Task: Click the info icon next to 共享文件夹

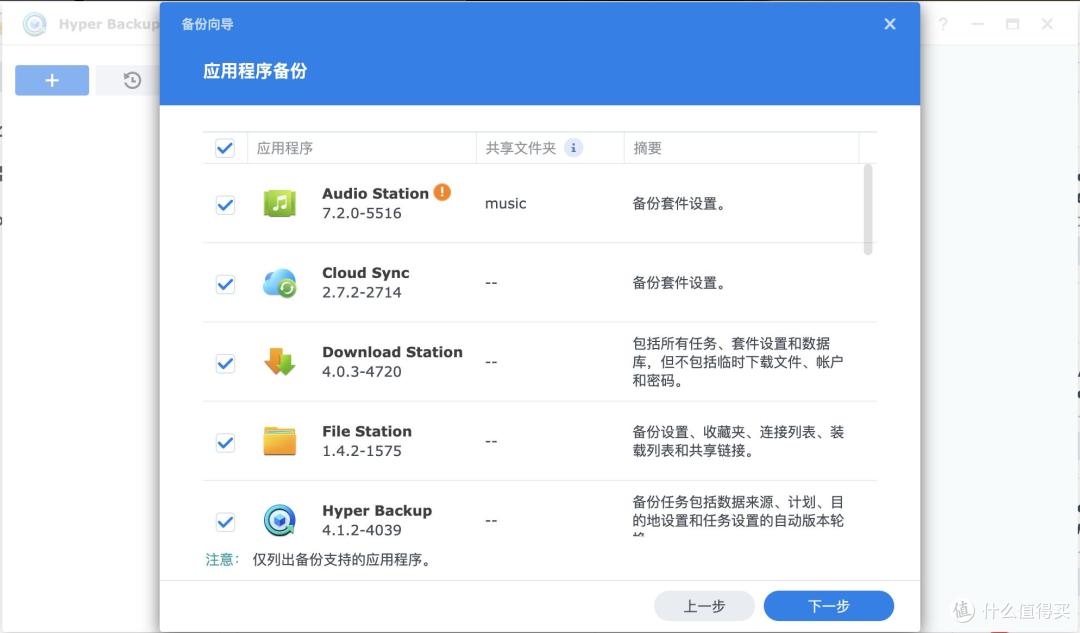Action: 573,147
